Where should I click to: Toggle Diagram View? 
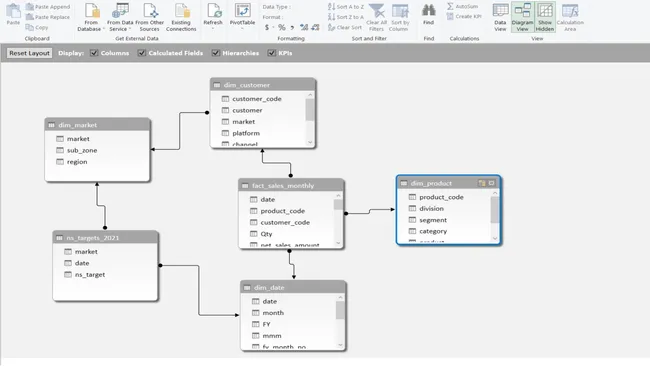tap(522, 17)
